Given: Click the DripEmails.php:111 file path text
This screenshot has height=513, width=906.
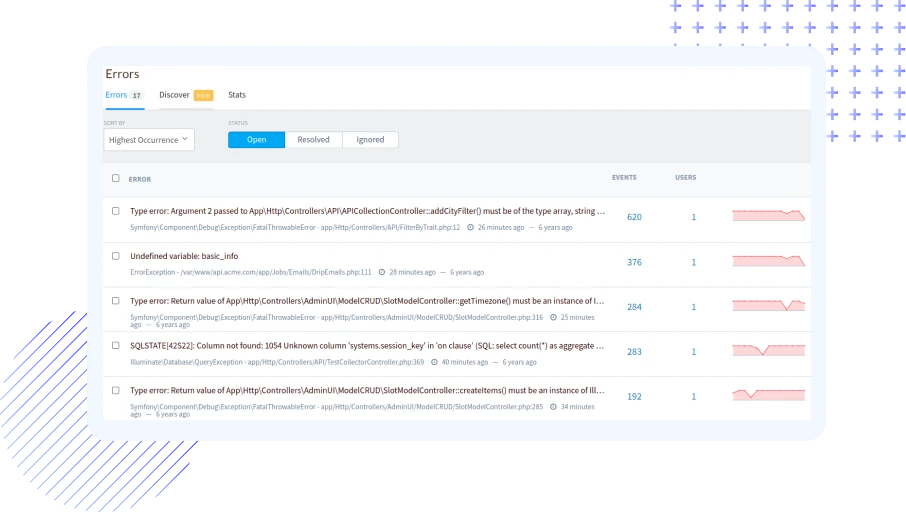Looking at the screenshot, I should [276, 272].
